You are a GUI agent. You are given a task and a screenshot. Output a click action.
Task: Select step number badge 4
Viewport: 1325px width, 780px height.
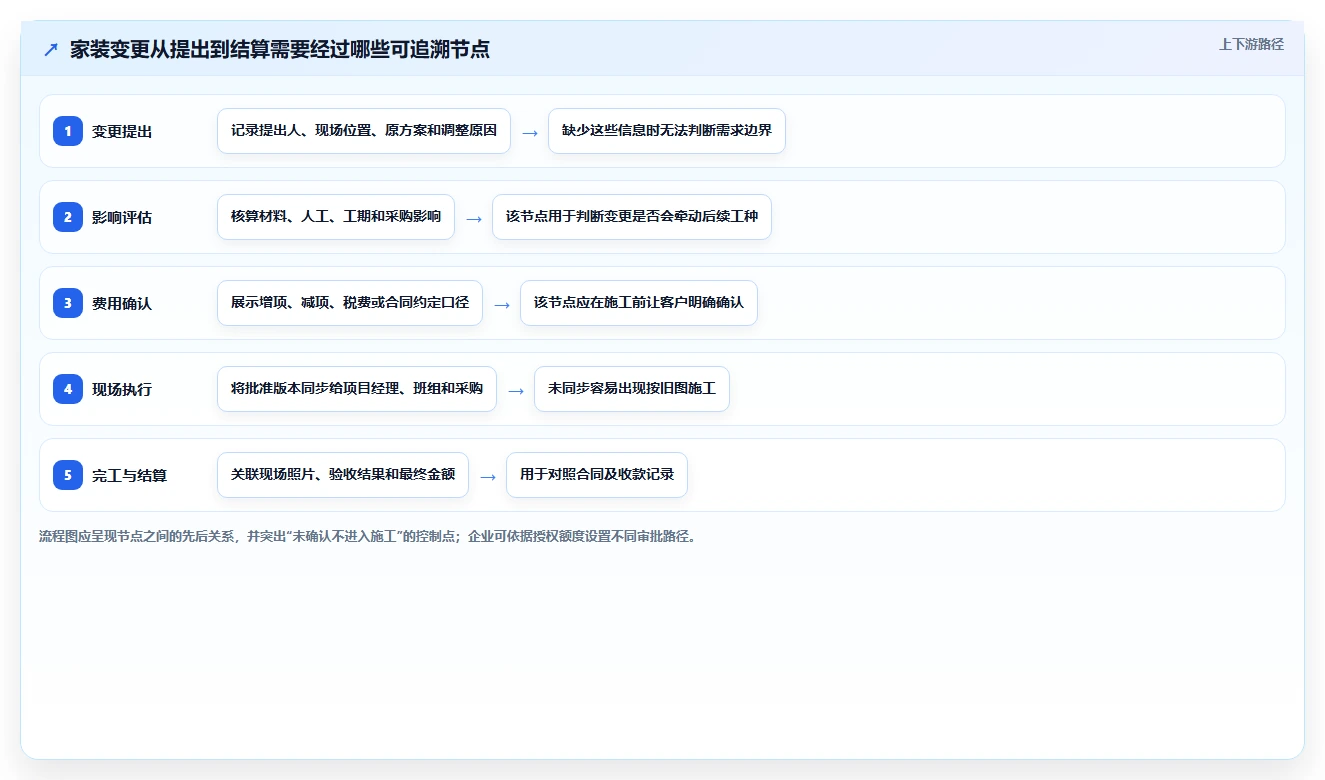pyautogui.click(x=68, y=389)
